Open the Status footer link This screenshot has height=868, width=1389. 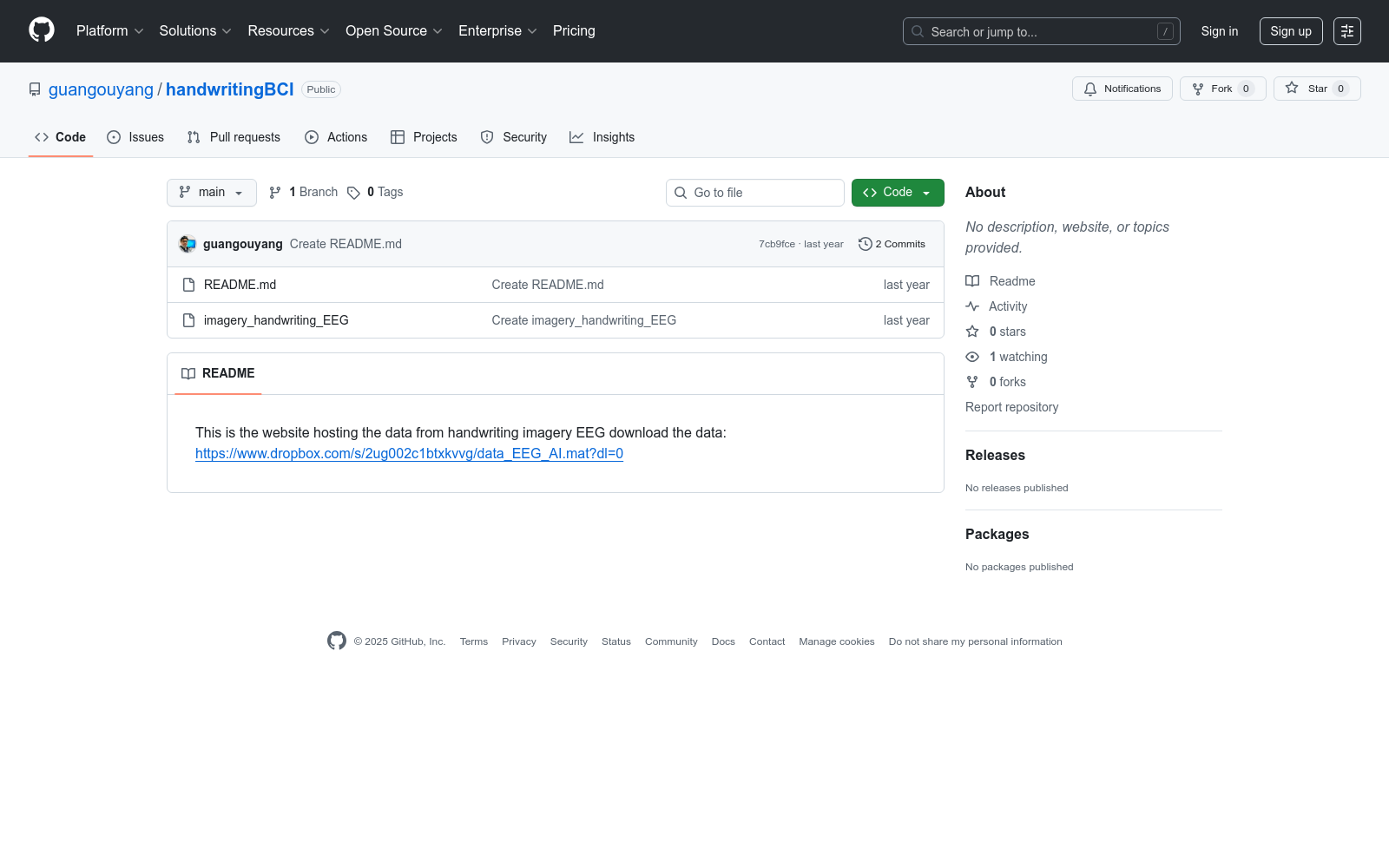(x=616, y=641)
